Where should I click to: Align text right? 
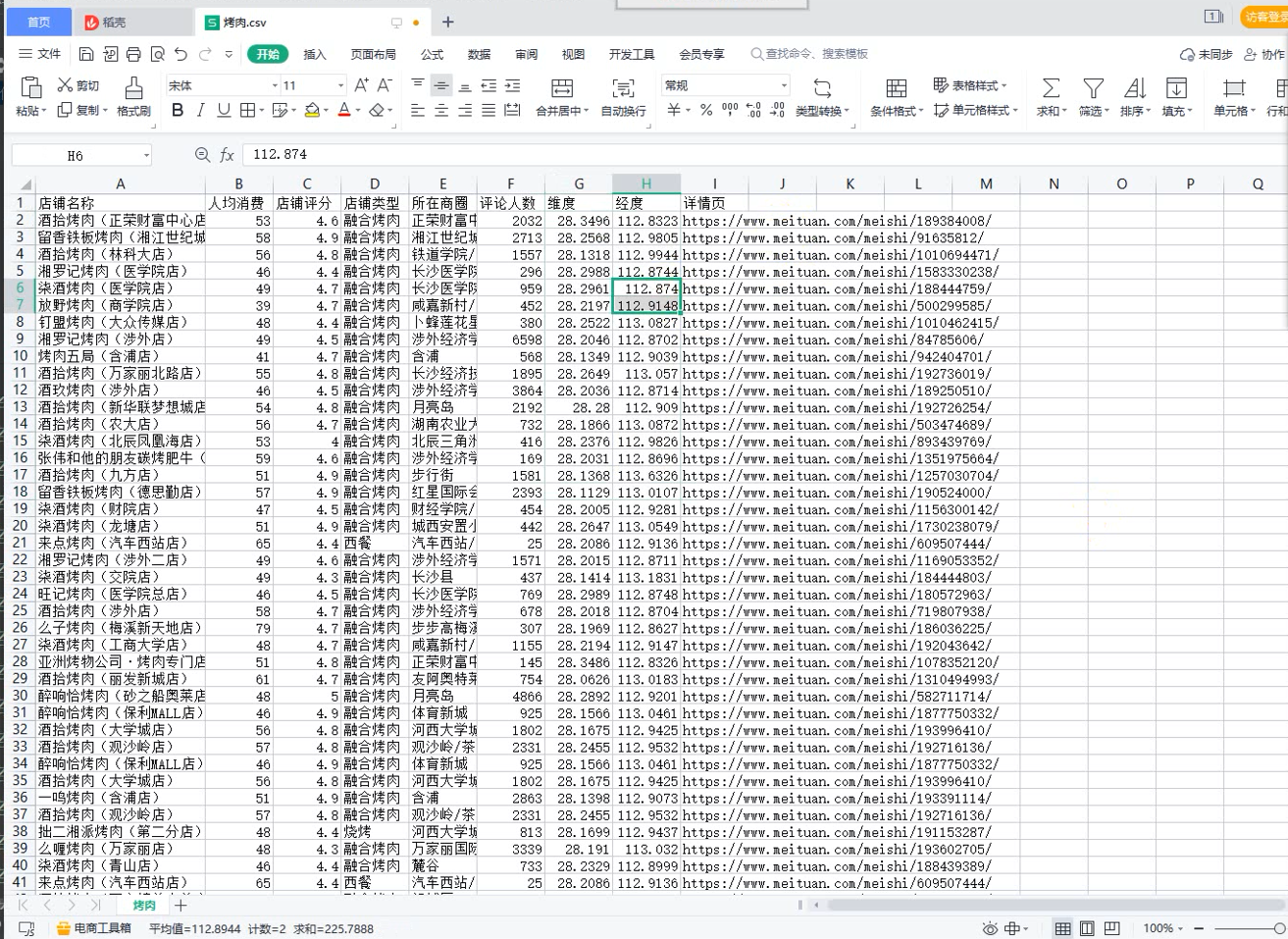pos(465,110)
